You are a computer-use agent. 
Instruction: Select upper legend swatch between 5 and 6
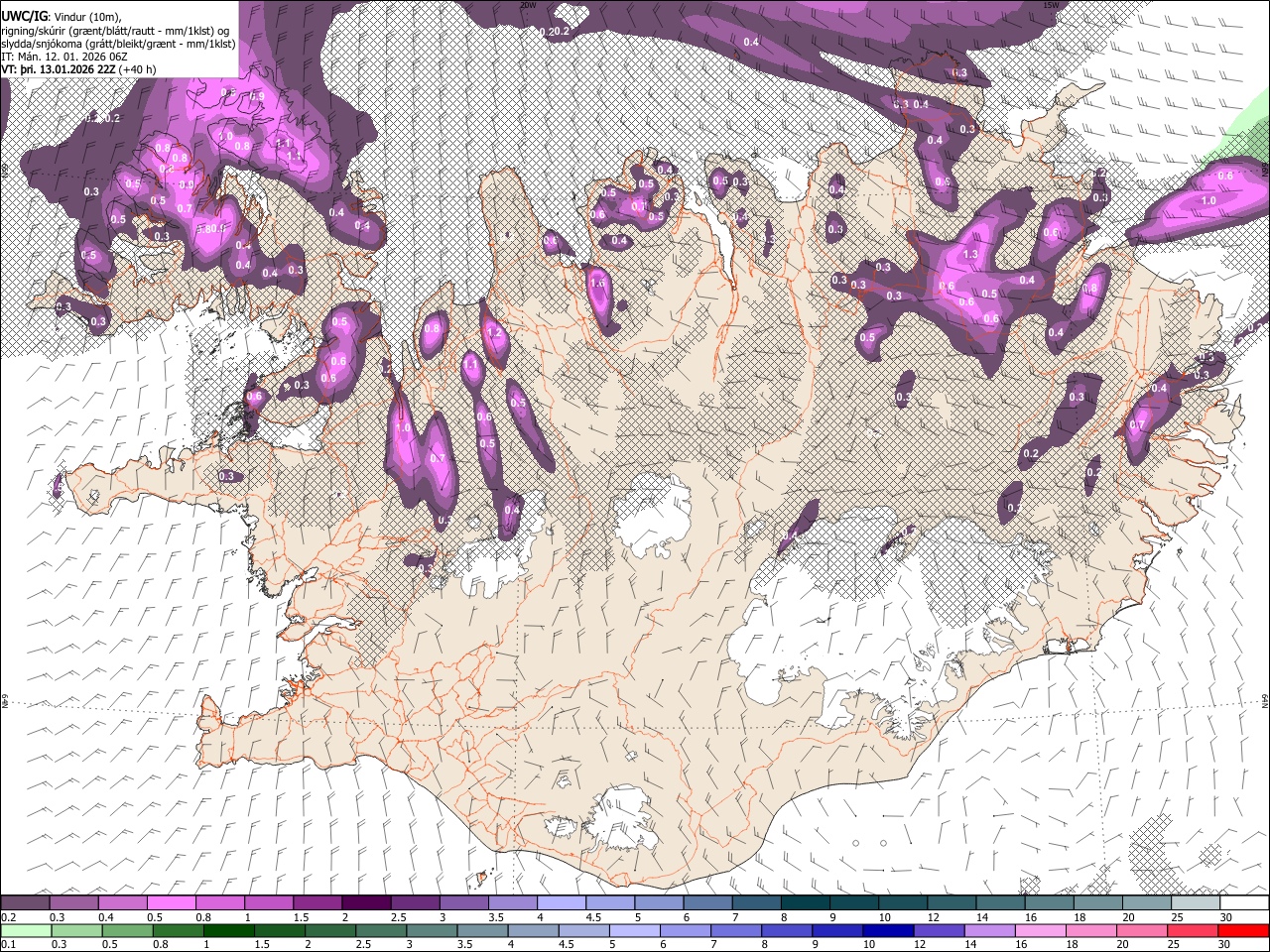click(x=659, y=903)
